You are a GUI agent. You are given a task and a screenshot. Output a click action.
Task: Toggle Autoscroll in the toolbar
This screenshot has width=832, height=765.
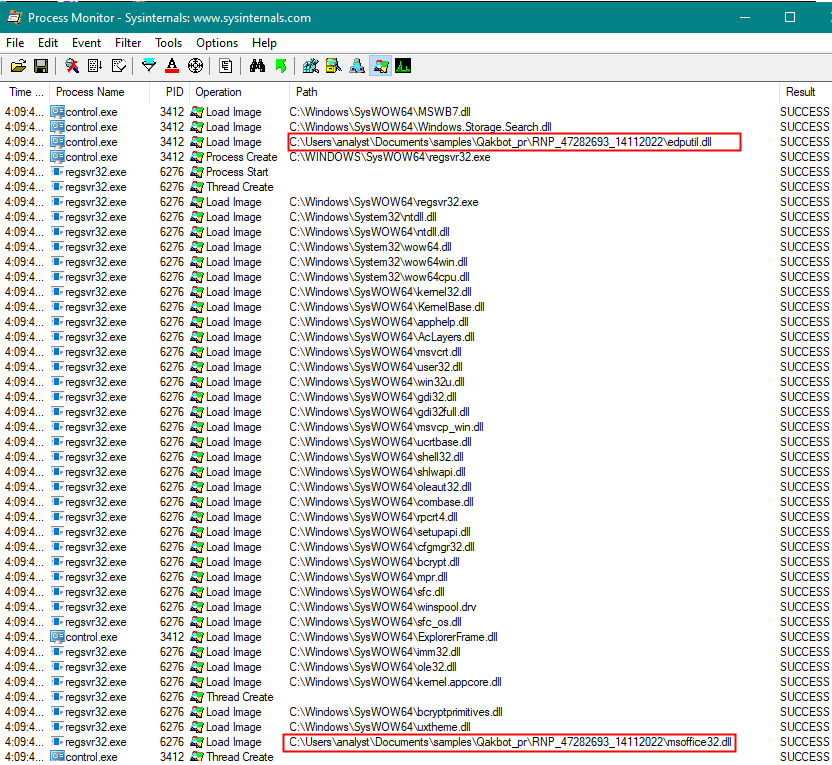[96, 66]
